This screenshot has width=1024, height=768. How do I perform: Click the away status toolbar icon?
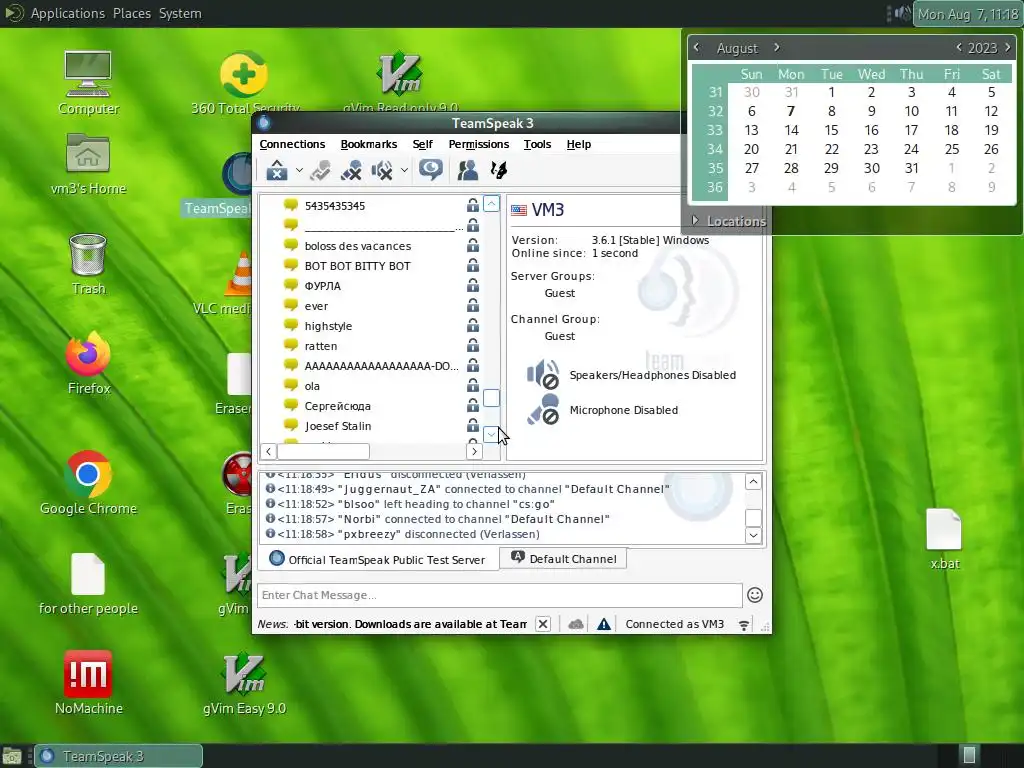277,170
